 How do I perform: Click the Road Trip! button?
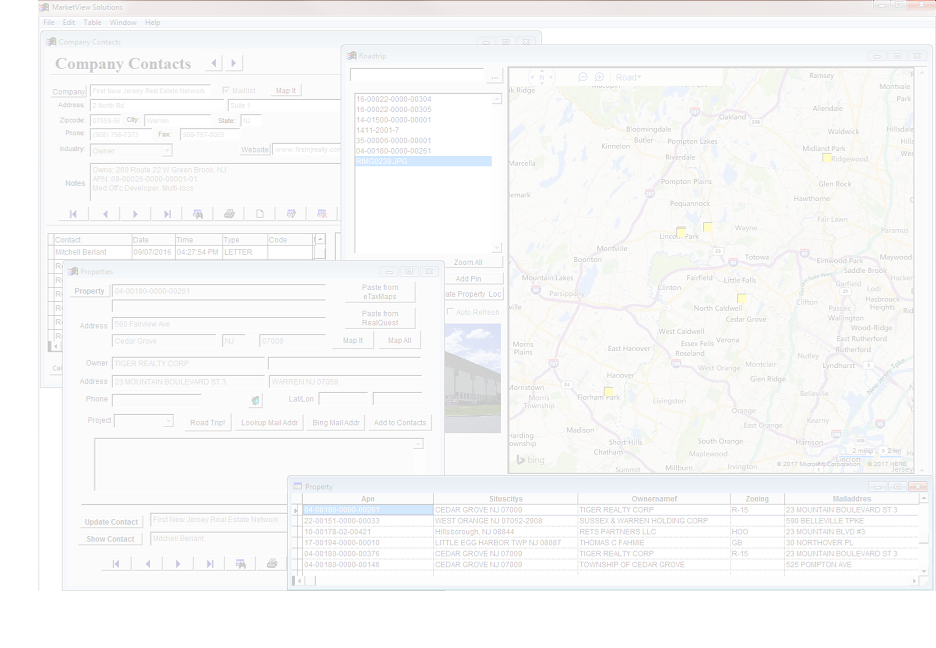(208, 422)
